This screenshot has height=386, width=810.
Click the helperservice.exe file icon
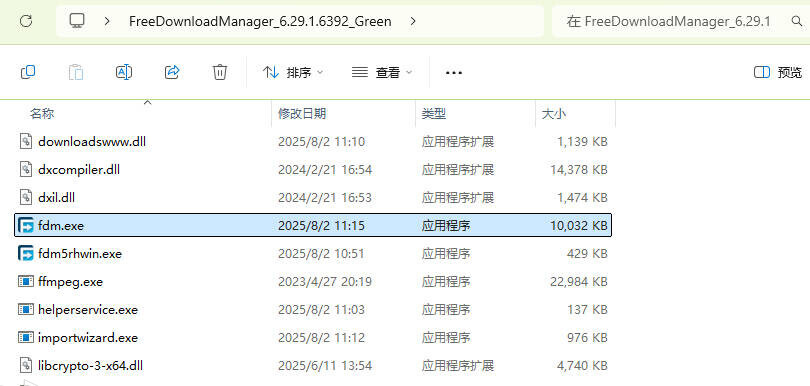(x=26, y=309)
